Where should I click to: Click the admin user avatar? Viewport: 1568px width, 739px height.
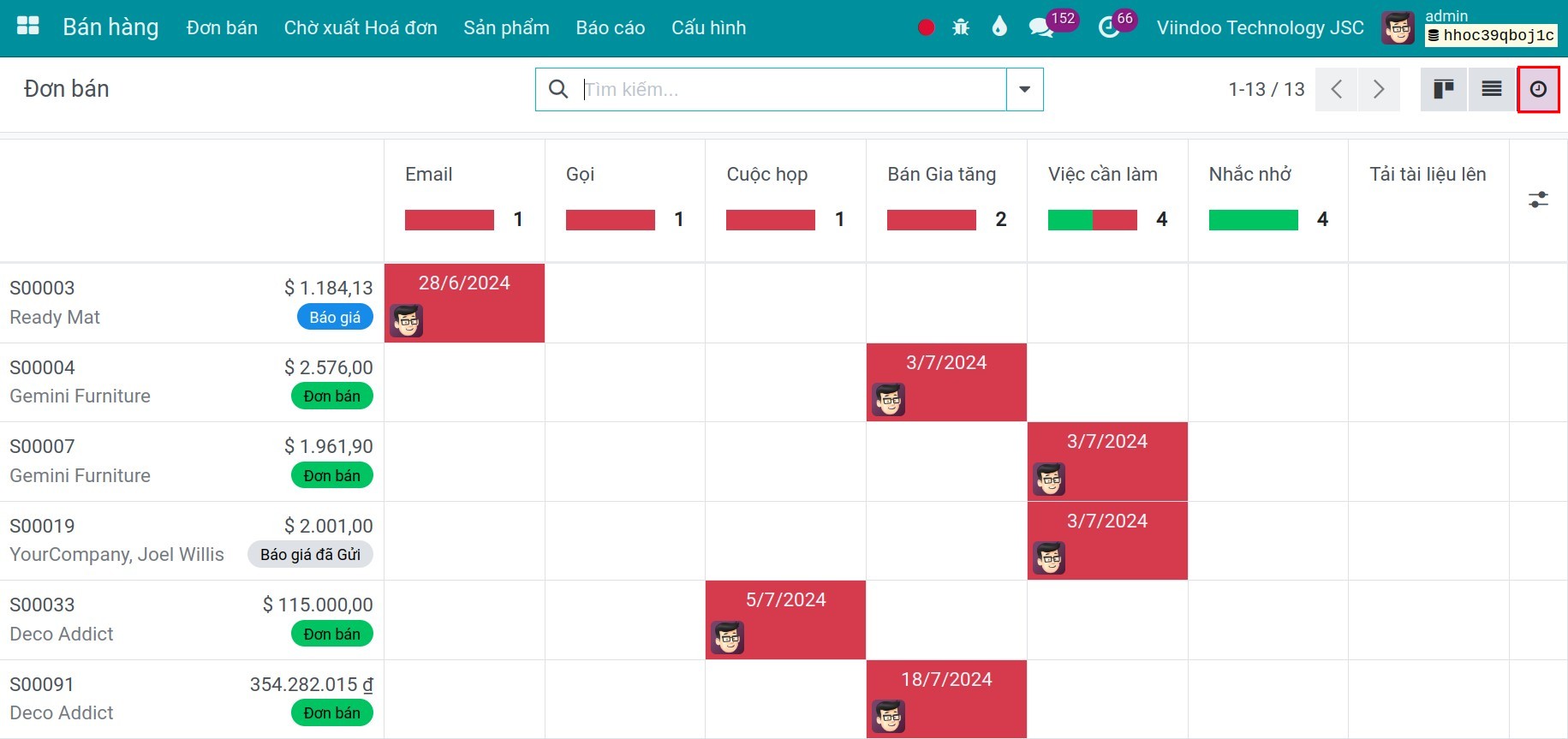tap(1398, 28)
